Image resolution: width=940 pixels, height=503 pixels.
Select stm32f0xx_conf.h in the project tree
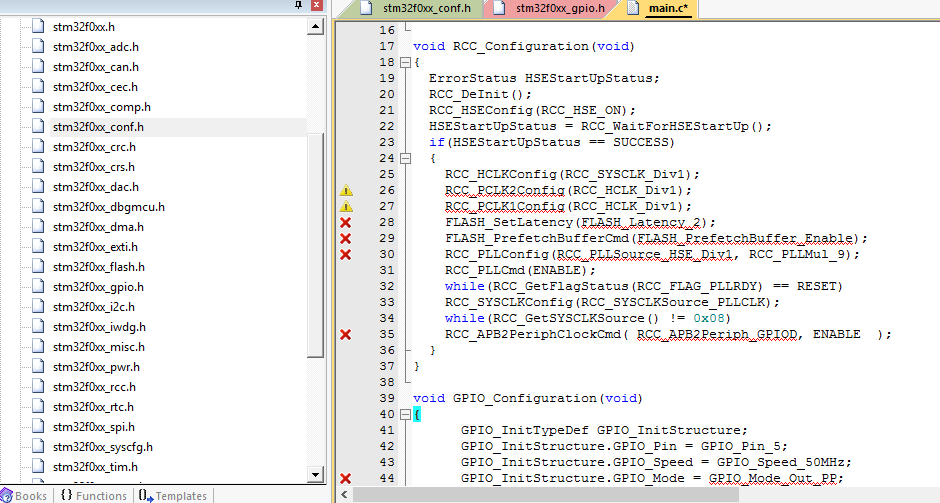click(x=98, y=126)
